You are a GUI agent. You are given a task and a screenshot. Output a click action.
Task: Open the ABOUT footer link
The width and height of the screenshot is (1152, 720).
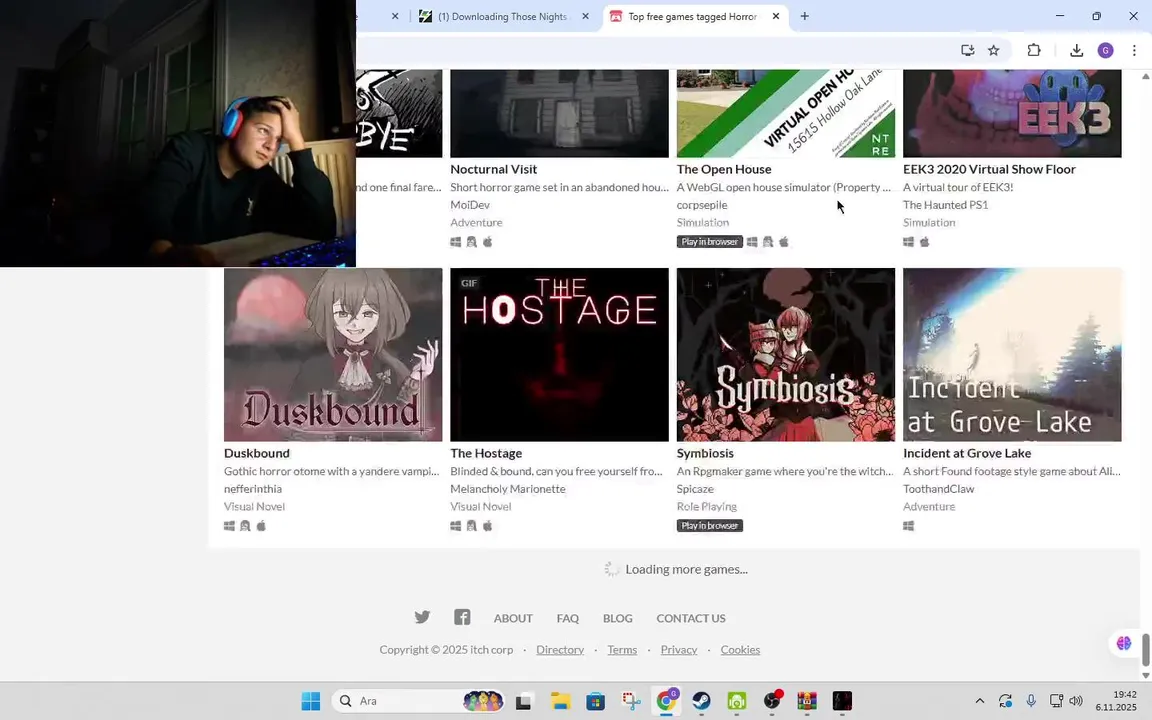coord(513,618)
